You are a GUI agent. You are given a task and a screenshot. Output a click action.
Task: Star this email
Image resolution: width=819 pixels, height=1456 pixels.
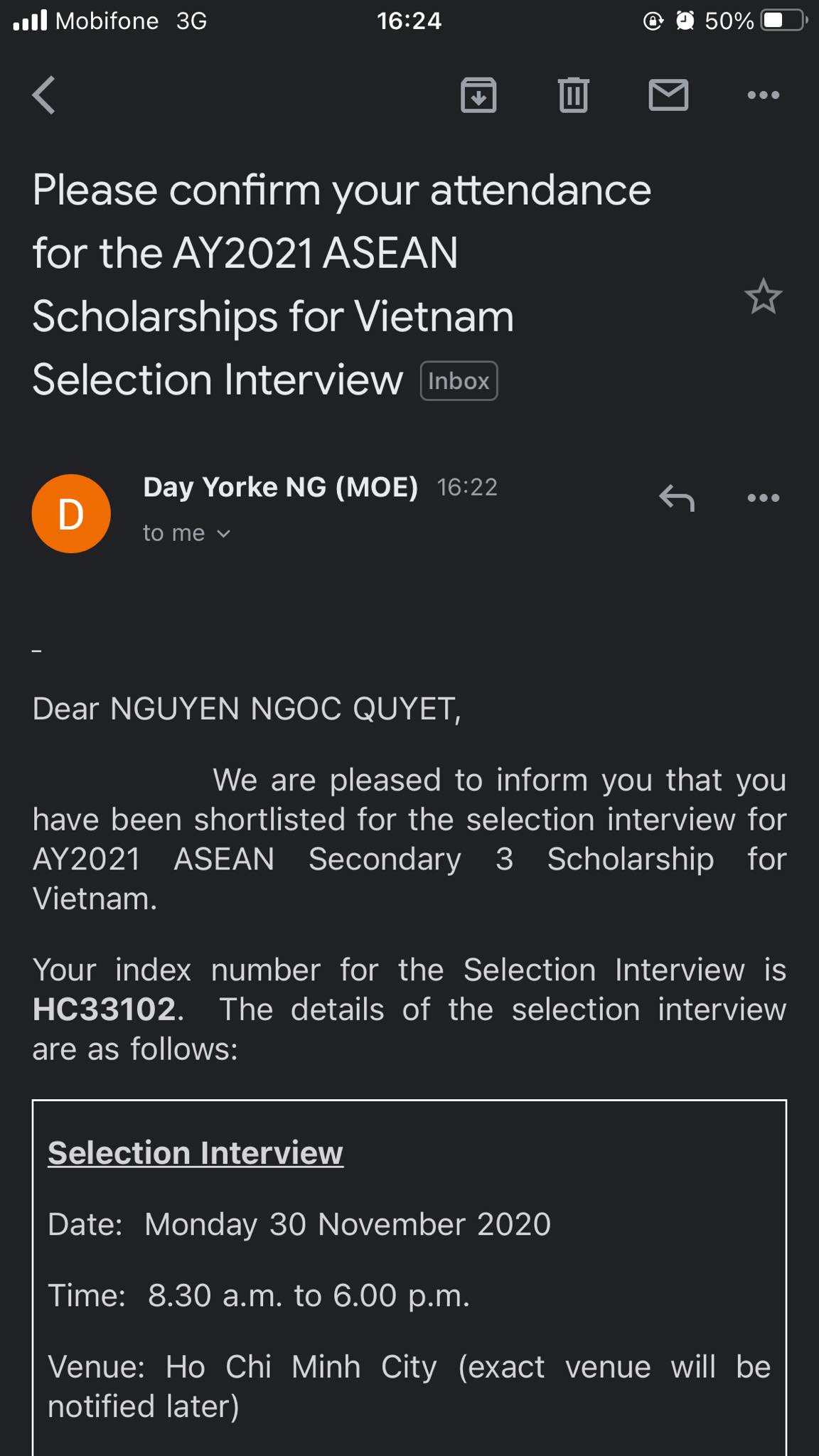763,296
